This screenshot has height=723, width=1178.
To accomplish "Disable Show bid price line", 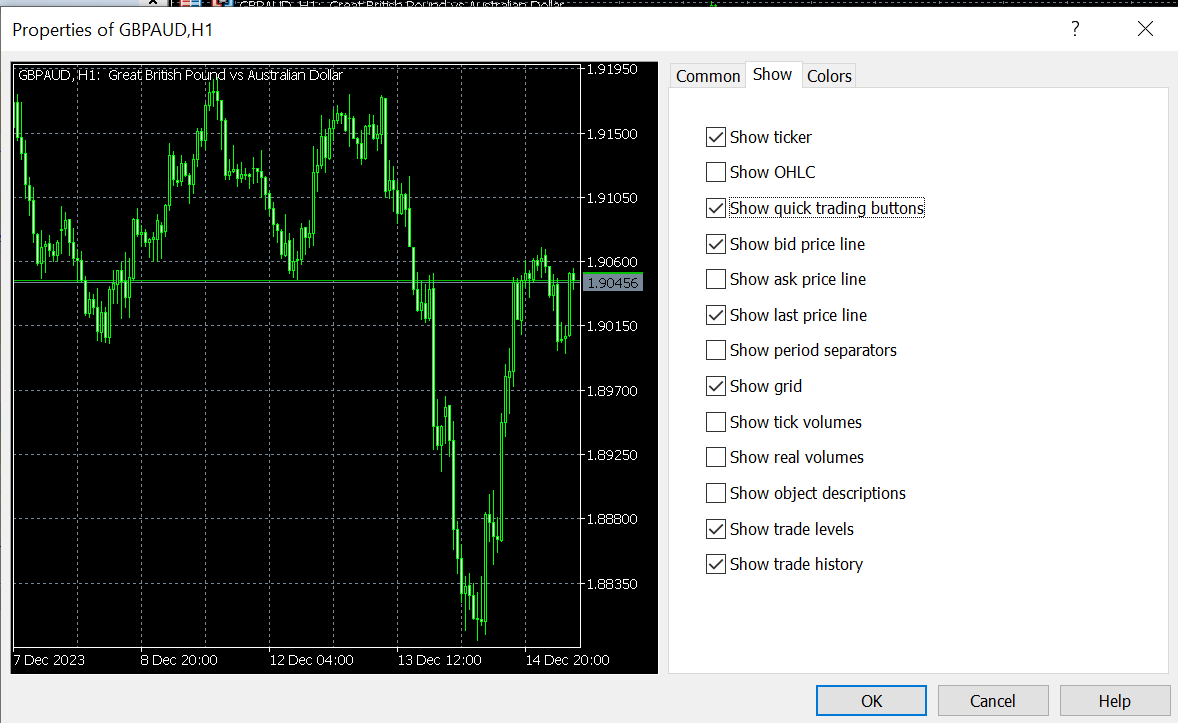I will point(716,243).
